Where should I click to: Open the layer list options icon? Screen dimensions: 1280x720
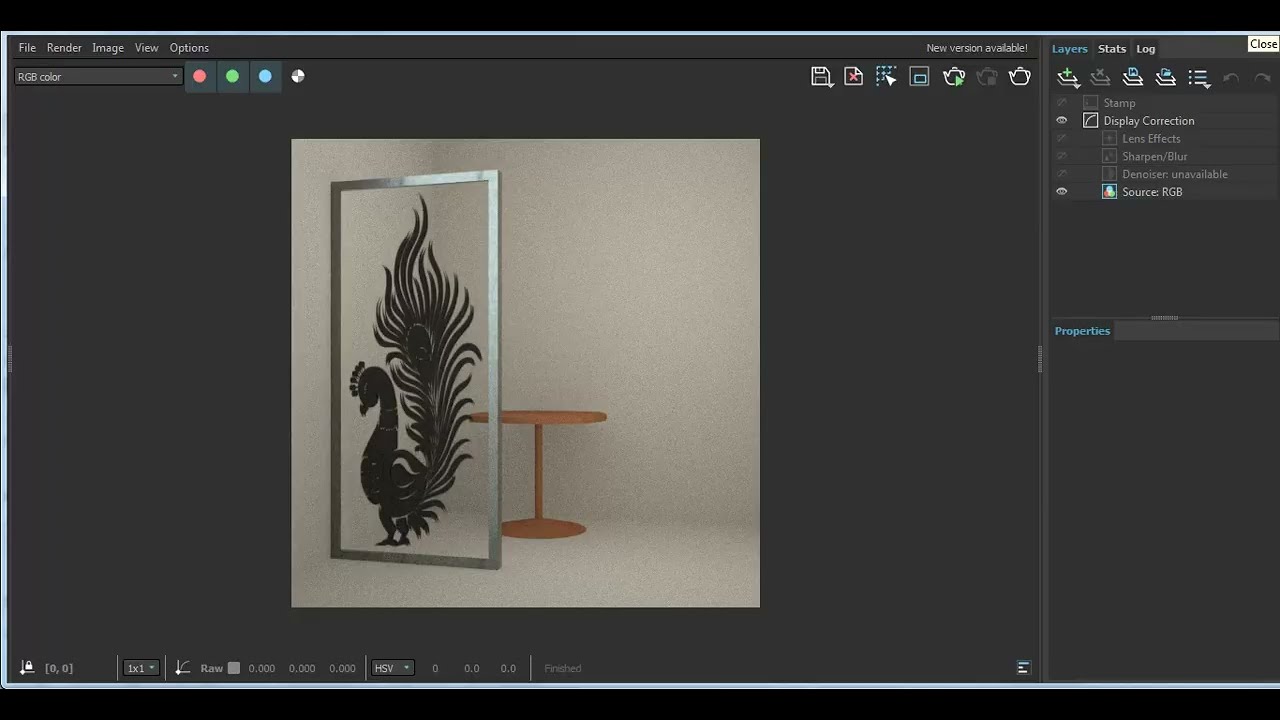(x=1199, y=78)
